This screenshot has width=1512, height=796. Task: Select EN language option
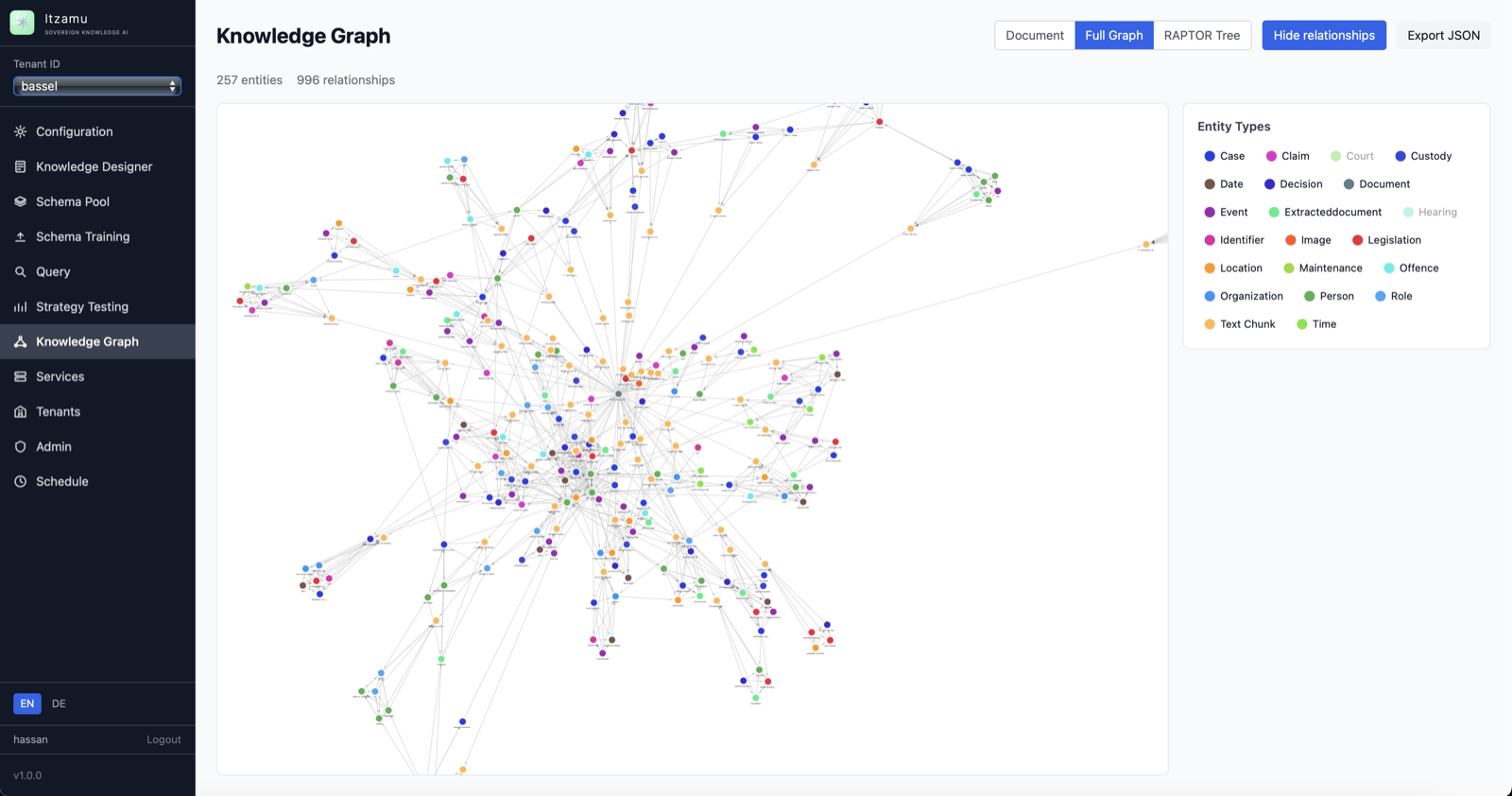tap(26, 703)
